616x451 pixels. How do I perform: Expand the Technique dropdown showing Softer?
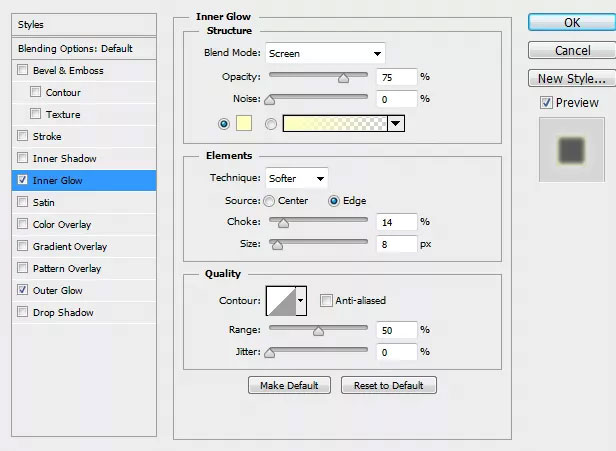297,179
